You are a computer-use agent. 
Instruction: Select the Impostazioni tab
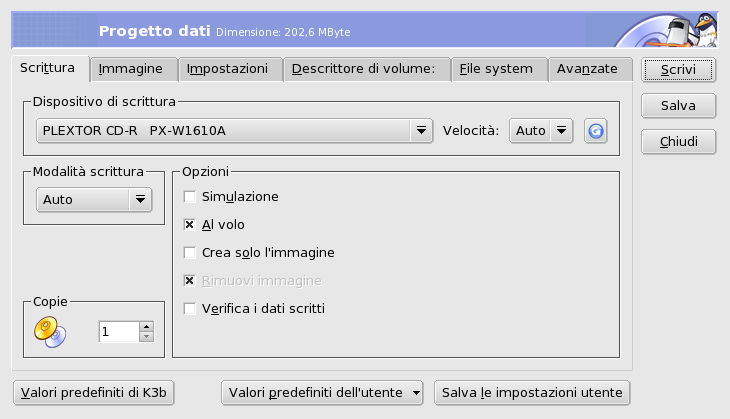pos(229,69)
